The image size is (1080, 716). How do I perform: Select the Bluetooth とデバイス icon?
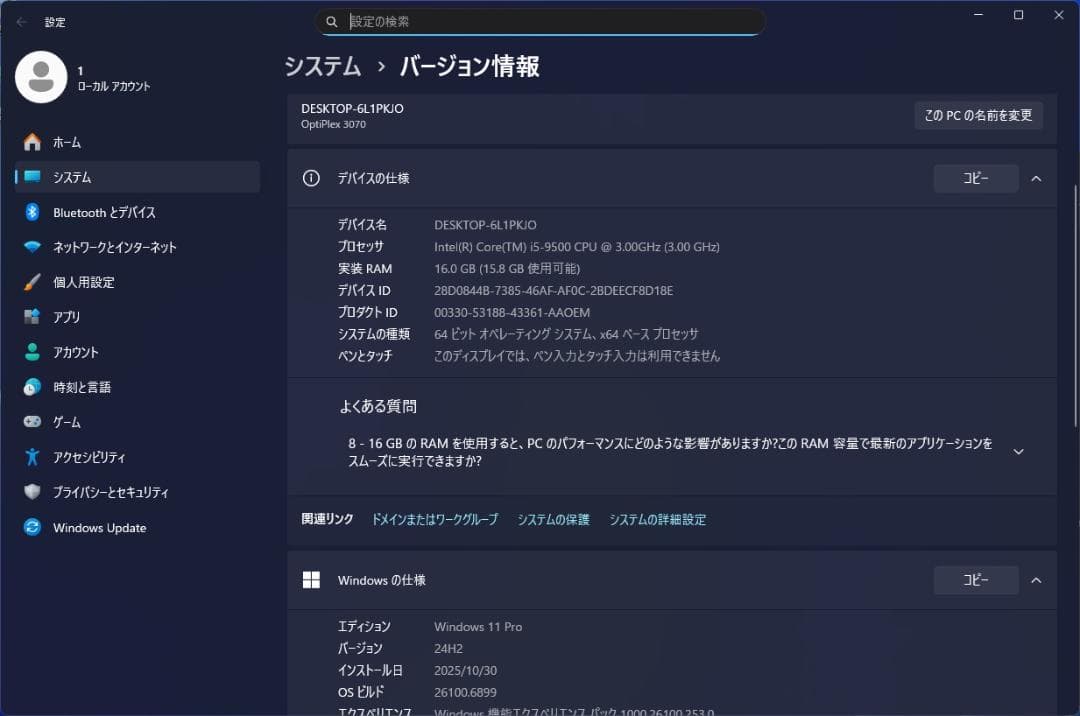coord(30,212)
